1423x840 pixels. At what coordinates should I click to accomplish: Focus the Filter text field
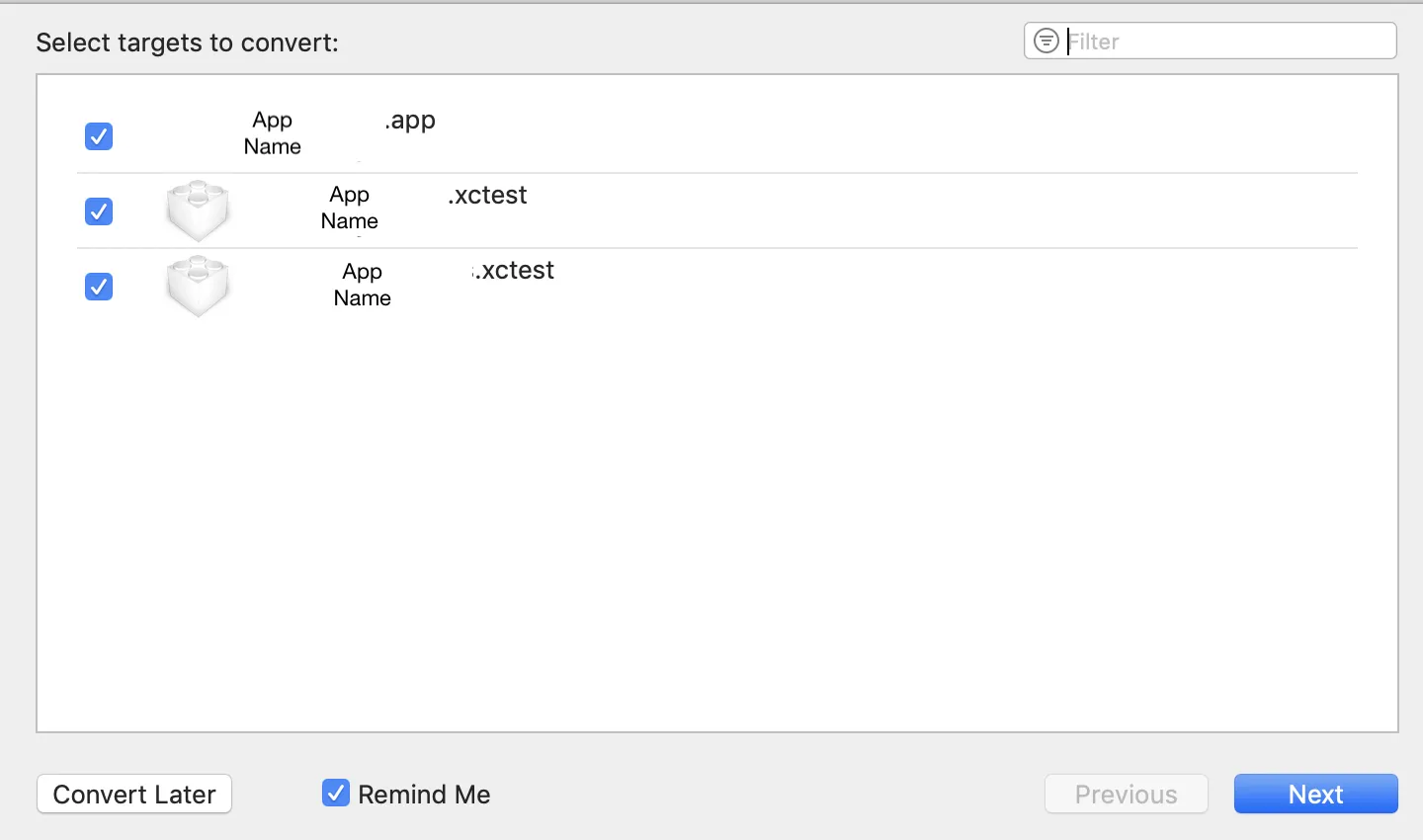pyautogui.click(x=1225, y=42)
